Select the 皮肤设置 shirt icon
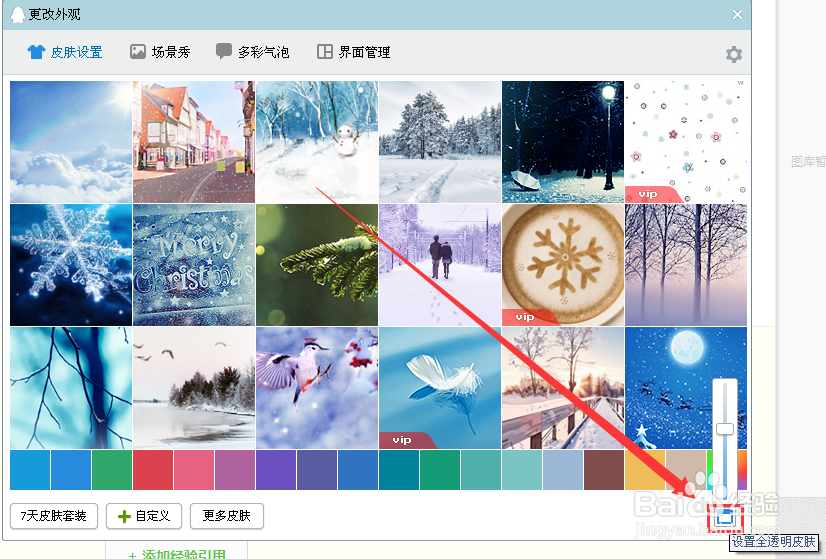The height and width of the screenshot is (559, 826). click(36, 52)
